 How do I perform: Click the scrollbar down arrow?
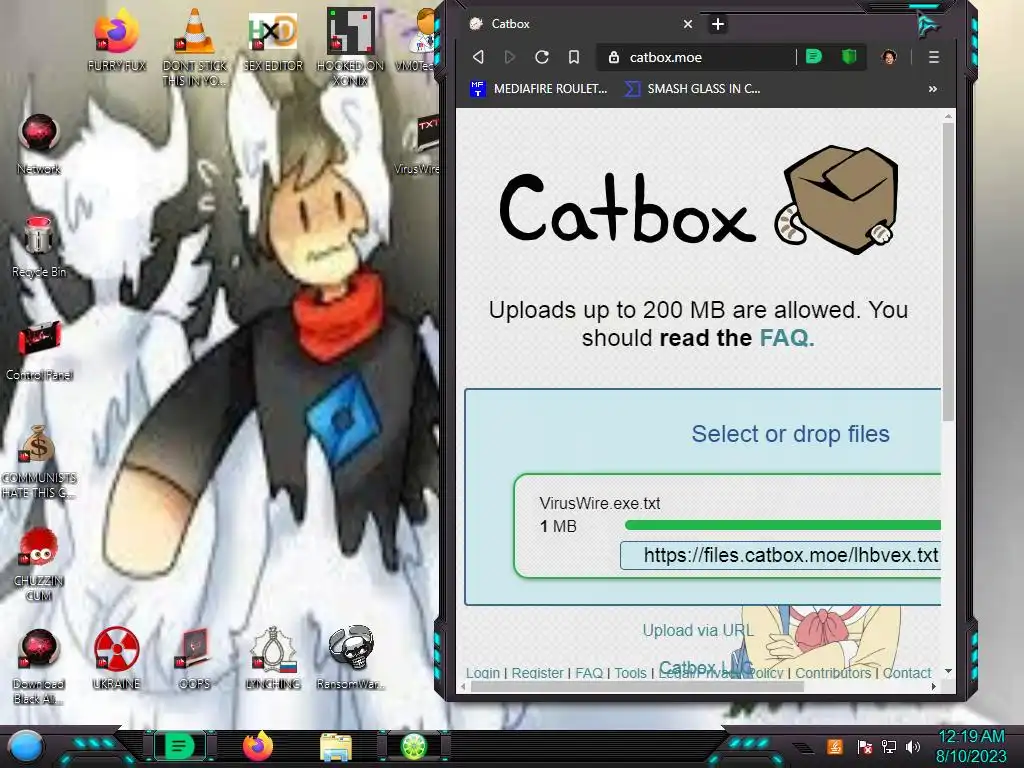[x=948, y=671]
